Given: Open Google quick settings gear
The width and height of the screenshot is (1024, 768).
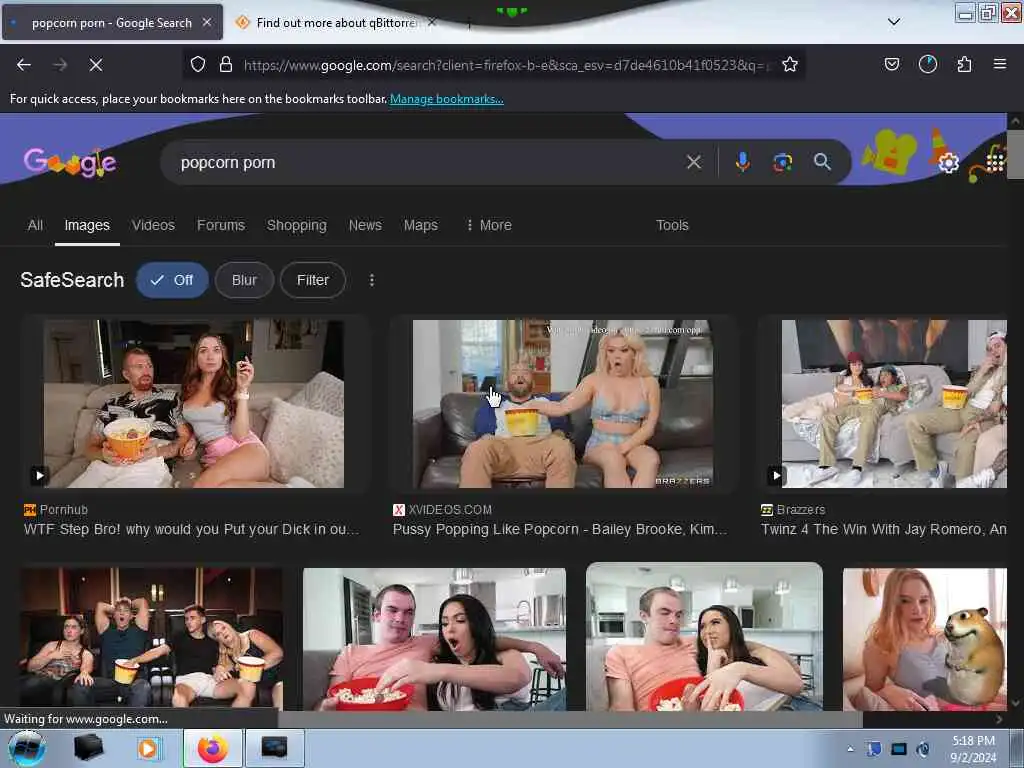Looking at the screenshot, I should point(948,162).
